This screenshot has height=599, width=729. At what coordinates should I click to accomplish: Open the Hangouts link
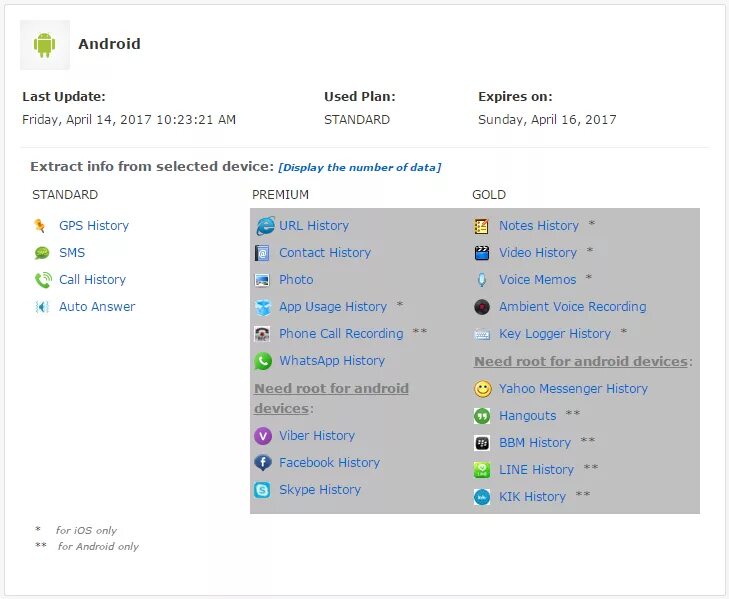click(x=528, y=415)
